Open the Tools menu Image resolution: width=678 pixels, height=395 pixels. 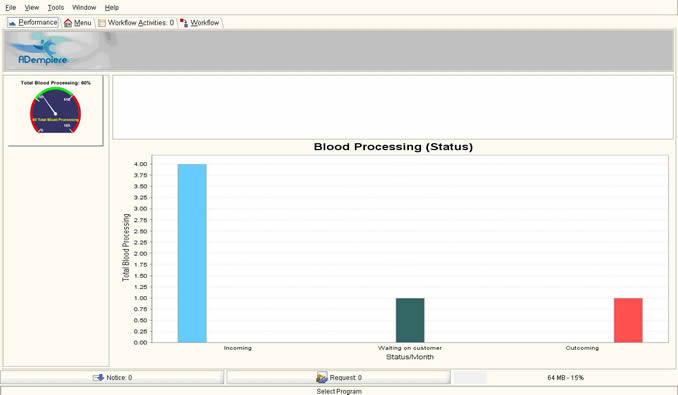[55, 7]
